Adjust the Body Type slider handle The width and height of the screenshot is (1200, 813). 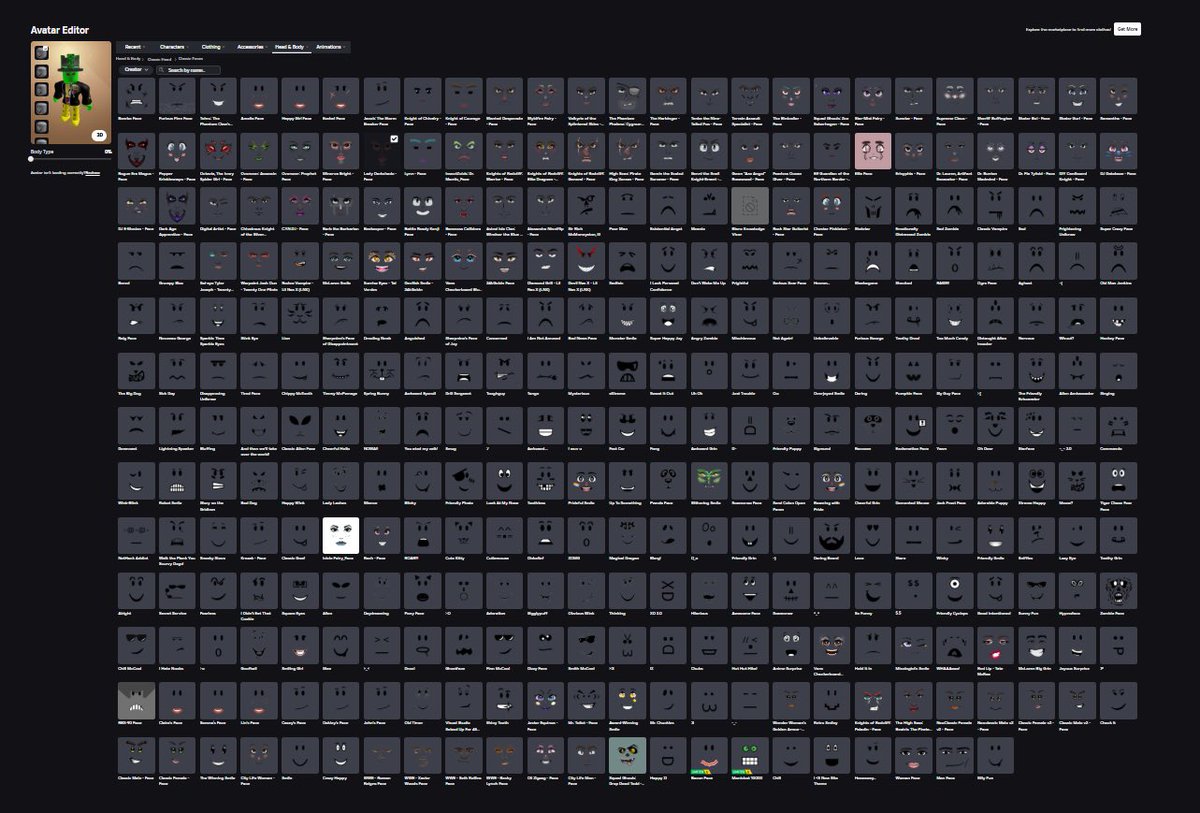tap(32, 158)
